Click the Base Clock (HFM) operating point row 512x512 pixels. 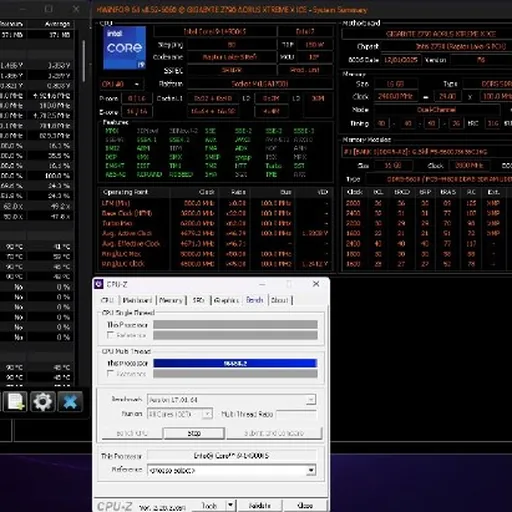coord(215,213)
